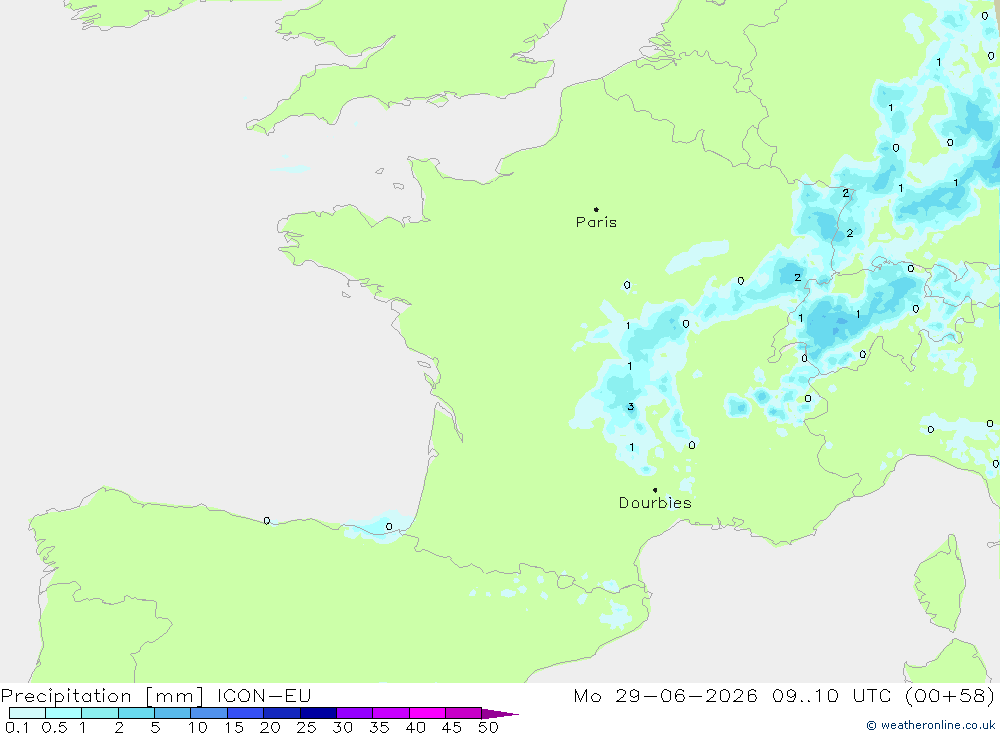Select the 30–35 mm purple legend swatch
The height and width of the screenshot is (733, 1000).
coord(354,713)
